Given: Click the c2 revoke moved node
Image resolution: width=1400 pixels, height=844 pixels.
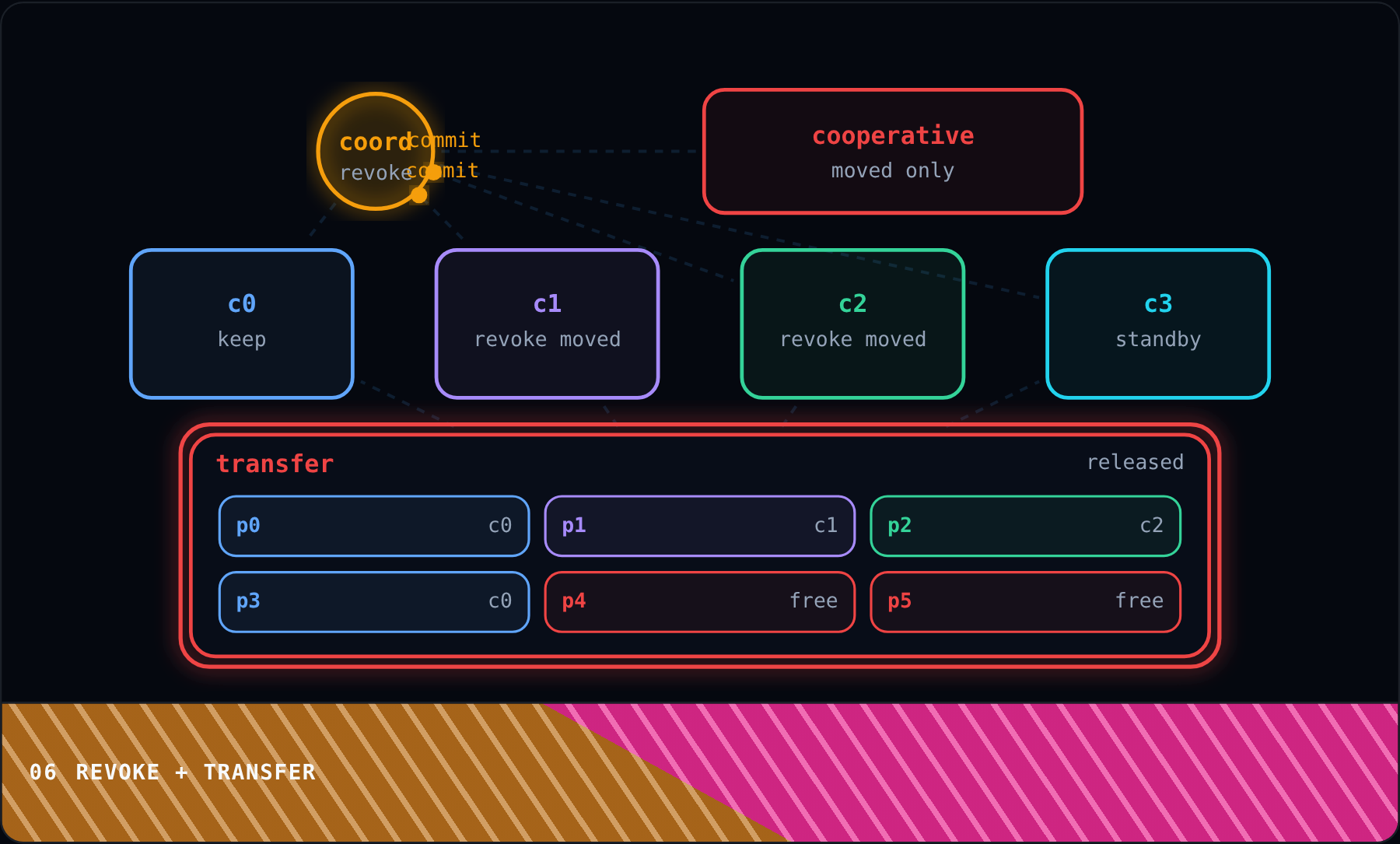Looking at the screenshot, I should pyautogui.click(x=853, y=324).
